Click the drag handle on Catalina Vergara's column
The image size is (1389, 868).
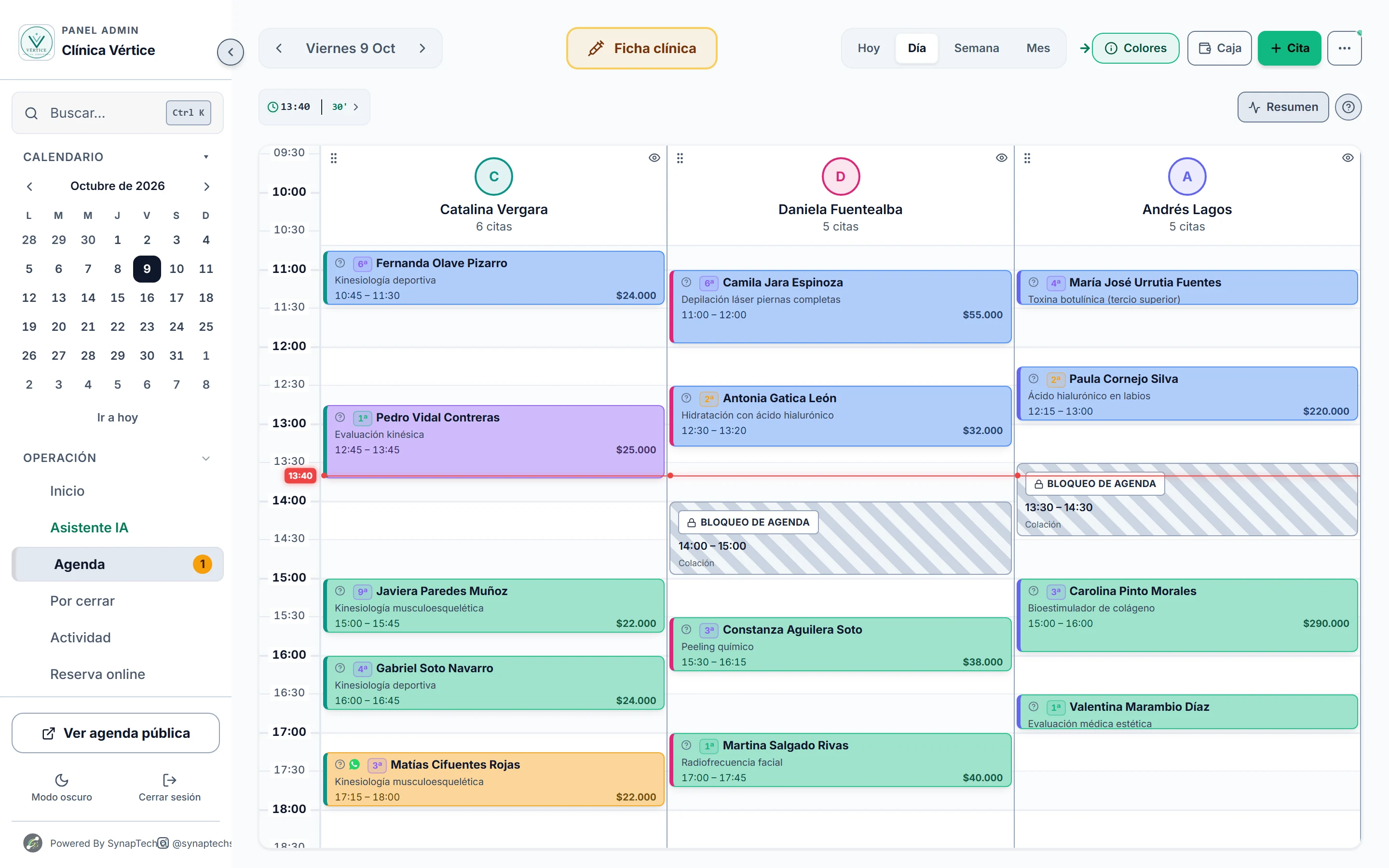333,158
